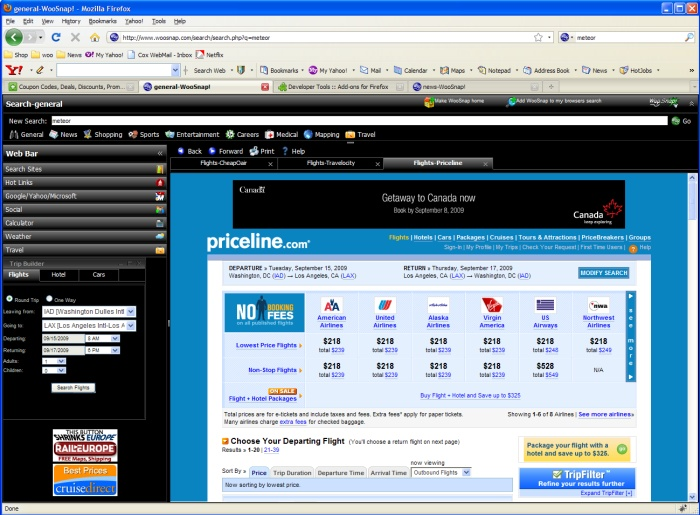700x515 pixels.
Task: Open Mail from Yahoo toolbar
Action: [x=371, y=71]
